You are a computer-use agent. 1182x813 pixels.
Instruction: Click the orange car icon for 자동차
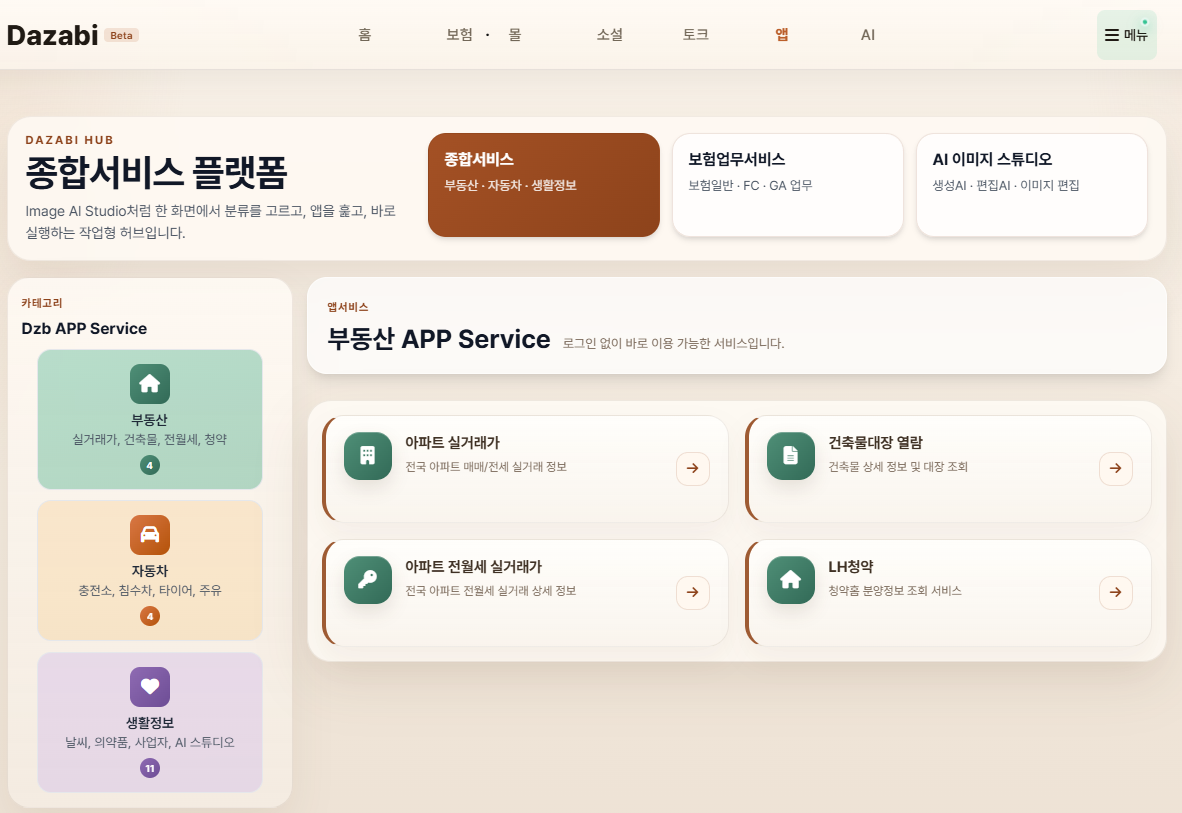click(x=150, y=535)
